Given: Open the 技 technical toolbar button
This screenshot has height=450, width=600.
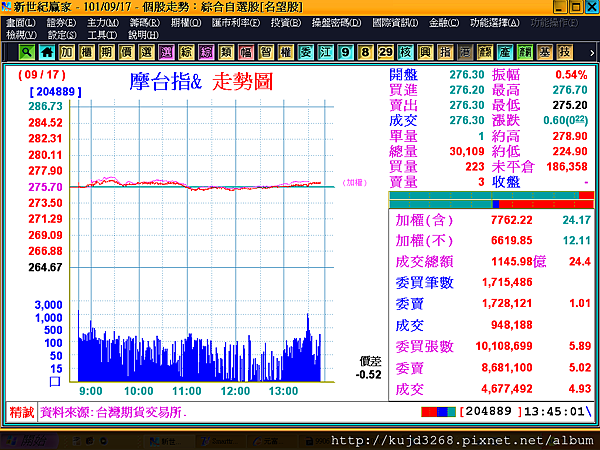Looking at the screenshot, I should [x=564, y=52].
